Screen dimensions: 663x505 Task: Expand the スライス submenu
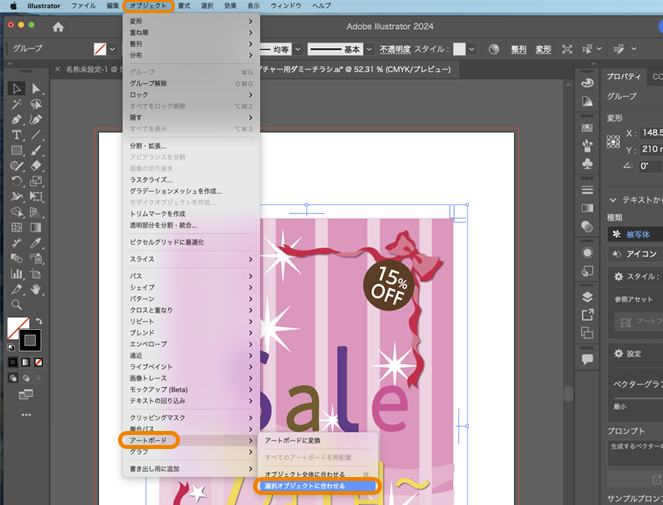[191, 259]
